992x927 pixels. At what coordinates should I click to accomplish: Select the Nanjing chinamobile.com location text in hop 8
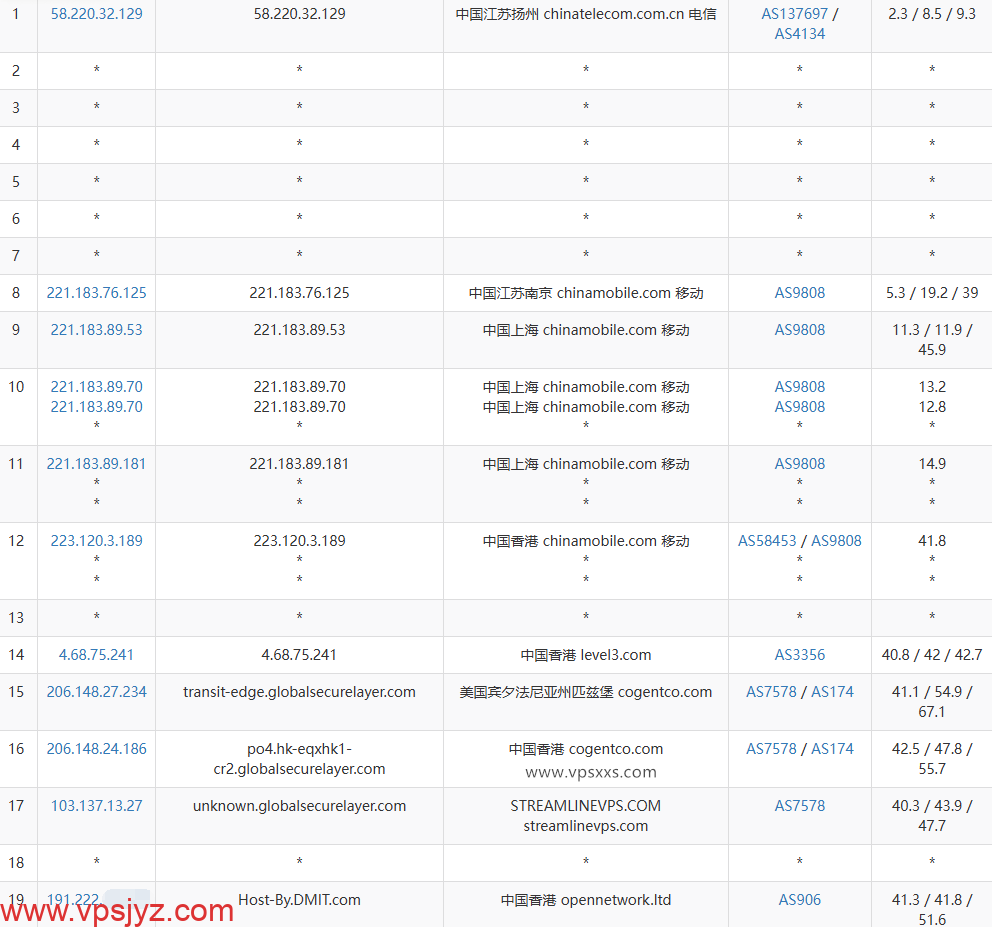pyautogui.click(x=586, y=293)
